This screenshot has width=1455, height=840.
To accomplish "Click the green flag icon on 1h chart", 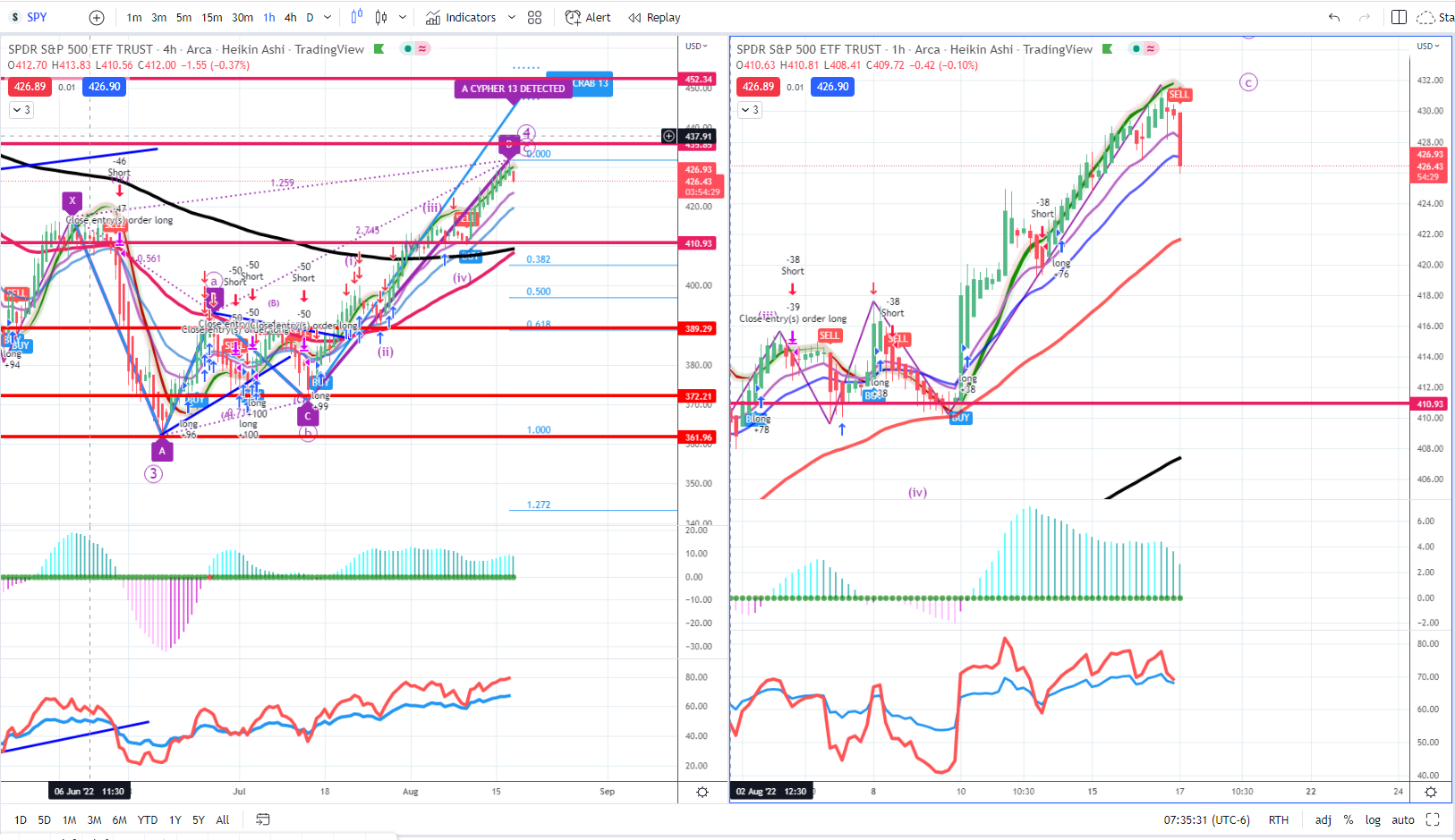I will pyautogui.click(x=1108, y=49).
